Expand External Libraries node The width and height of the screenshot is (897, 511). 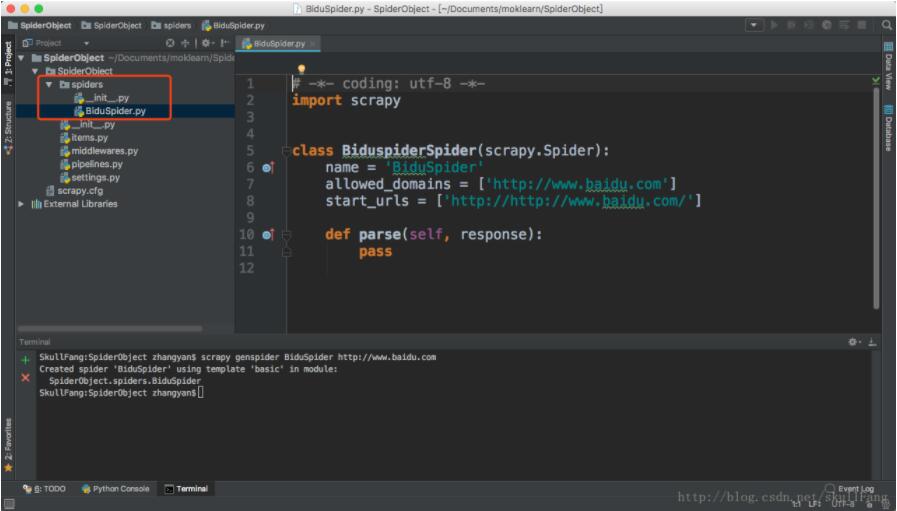pos(21,204)
